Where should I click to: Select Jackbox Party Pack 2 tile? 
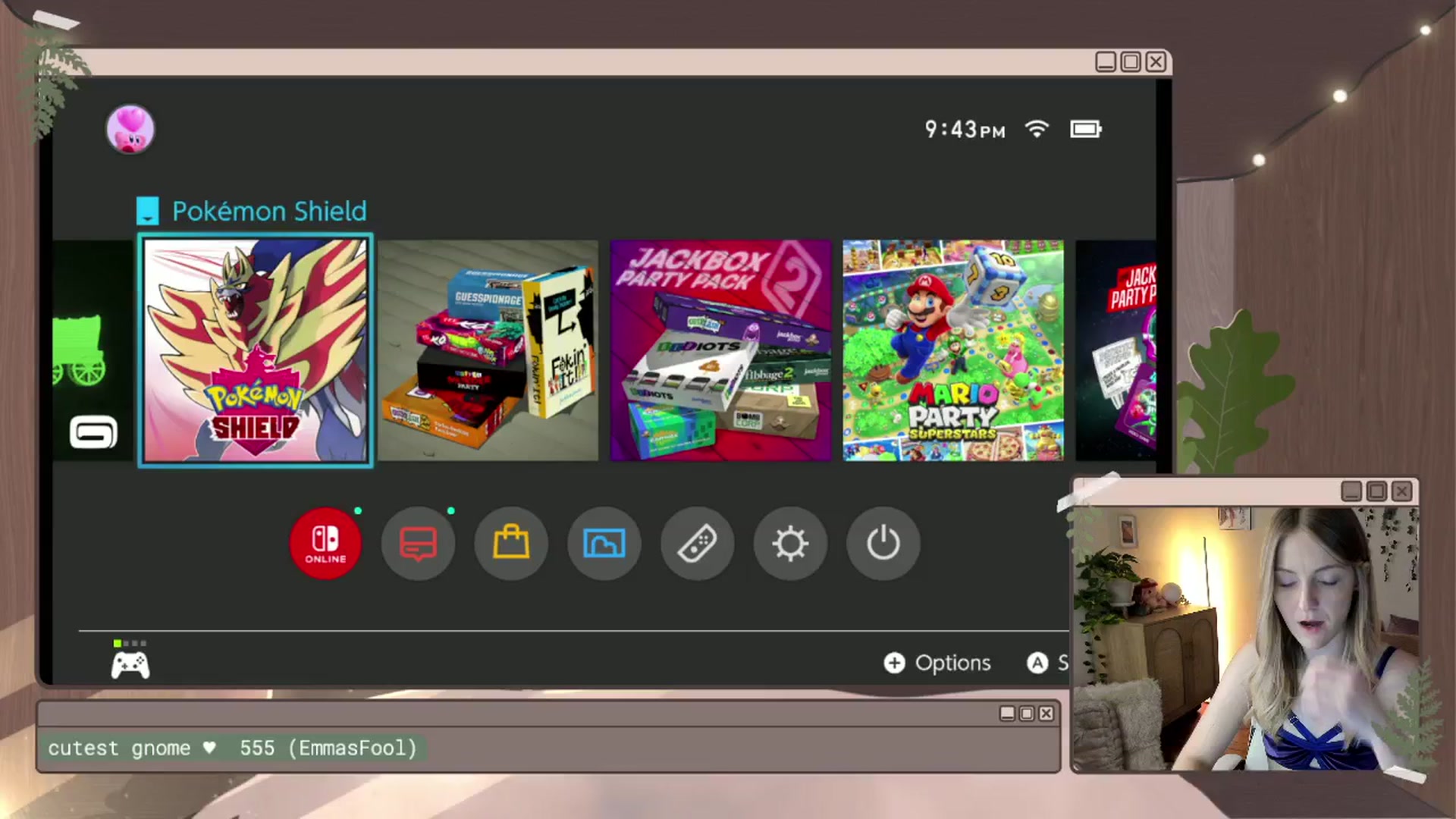720,350
